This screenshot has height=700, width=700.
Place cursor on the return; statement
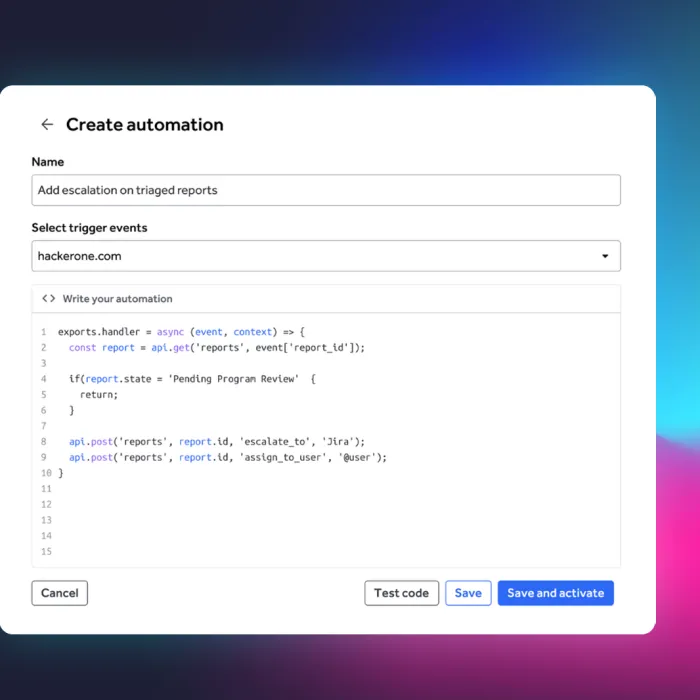99,395
